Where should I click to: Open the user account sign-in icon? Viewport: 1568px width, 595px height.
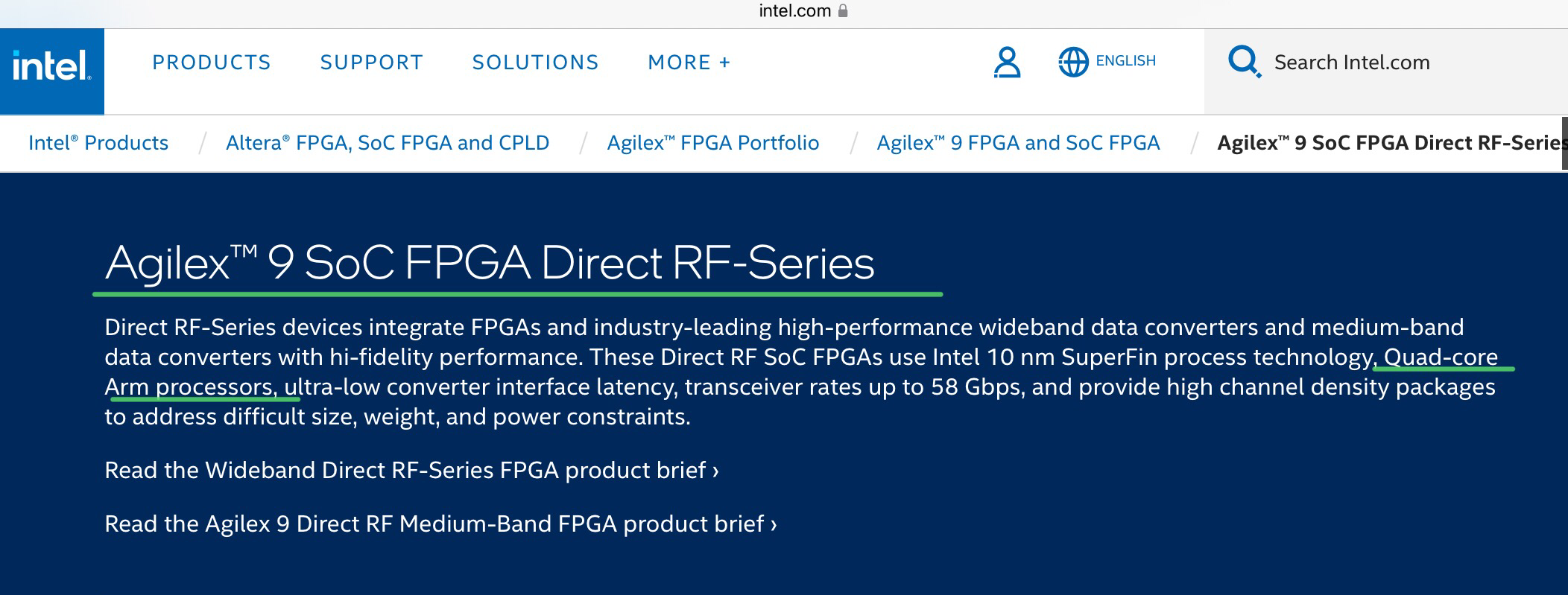coord(1007,63)
